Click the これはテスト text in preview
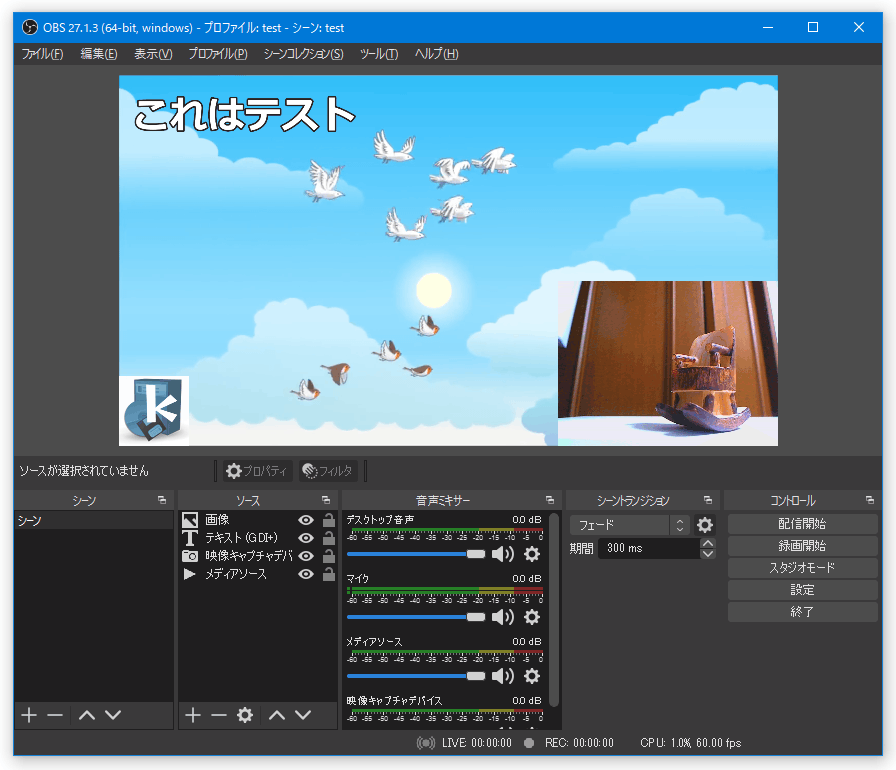This screenshot has height=770, width=896. (245, 114)
